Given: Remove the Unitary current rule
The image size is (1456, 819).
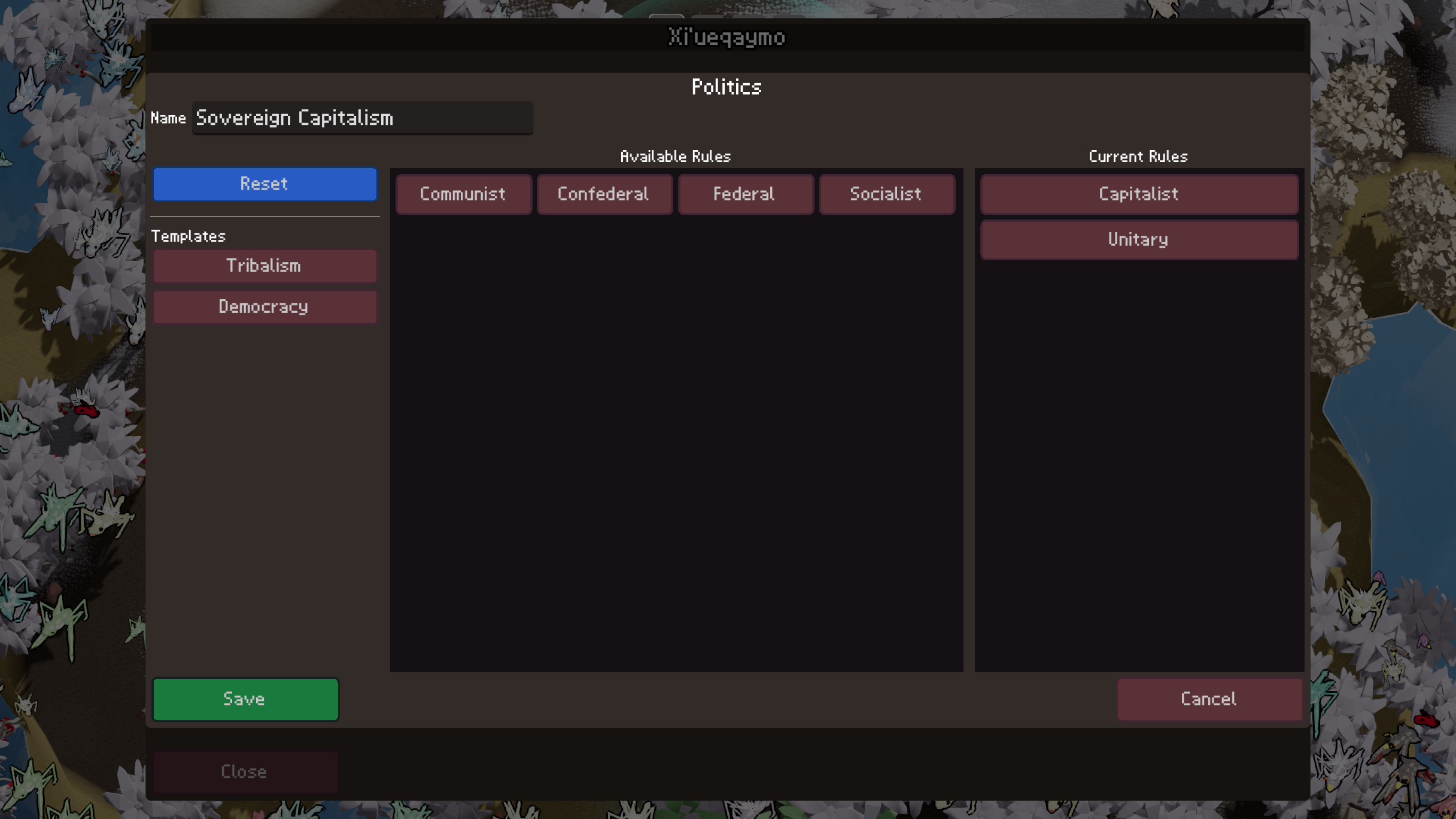Looking at the screenshot, I should (1138, 239).
